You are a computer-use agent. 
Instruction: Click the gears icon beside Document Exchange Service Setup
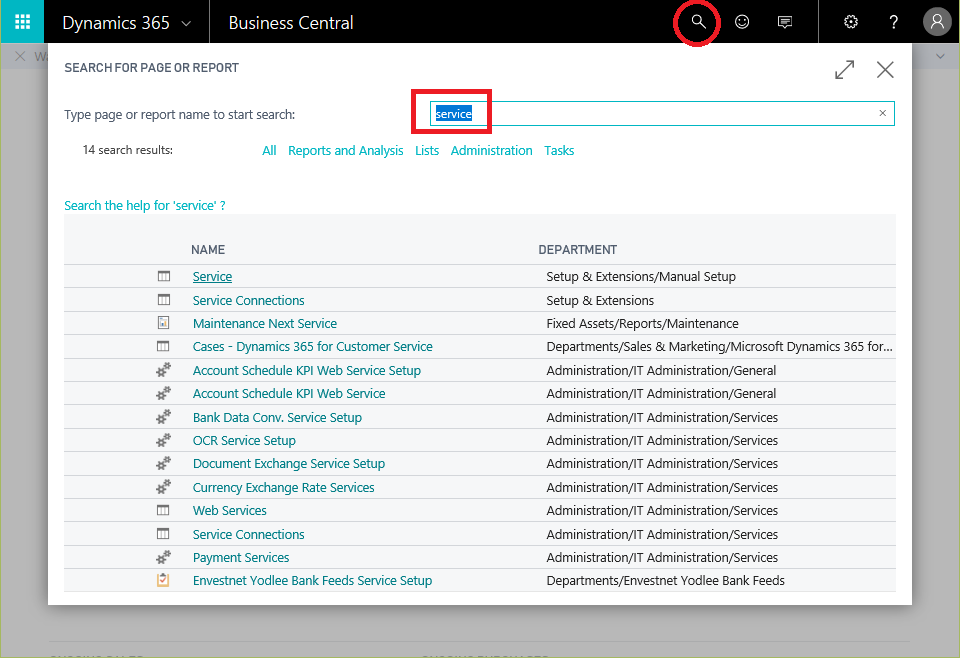point(163,463)
